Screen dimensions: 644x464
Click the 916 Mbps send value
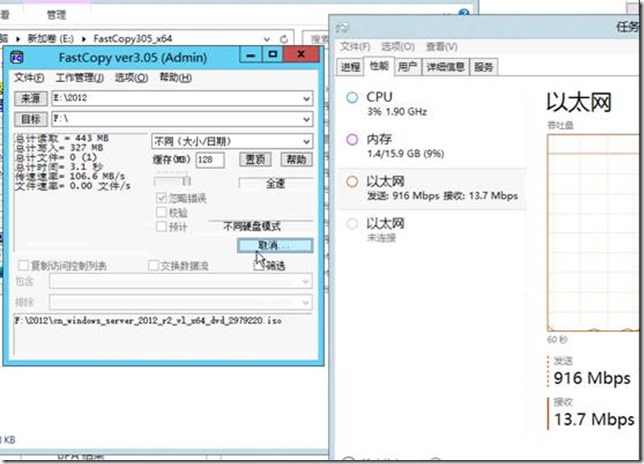(x=592, y=379)
